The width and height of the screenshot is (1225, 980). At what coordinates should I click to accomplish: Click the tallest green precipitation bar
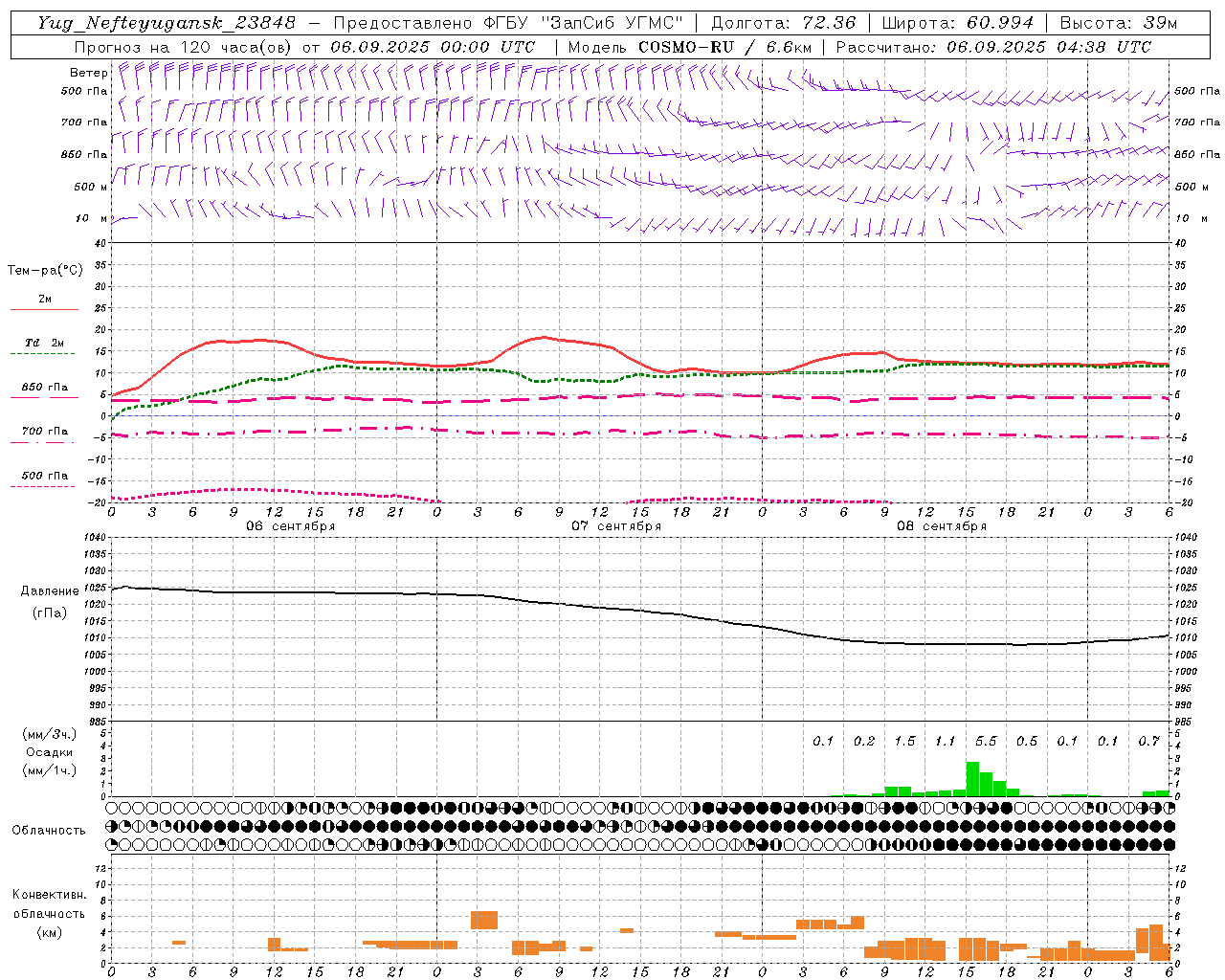point(972,779)
